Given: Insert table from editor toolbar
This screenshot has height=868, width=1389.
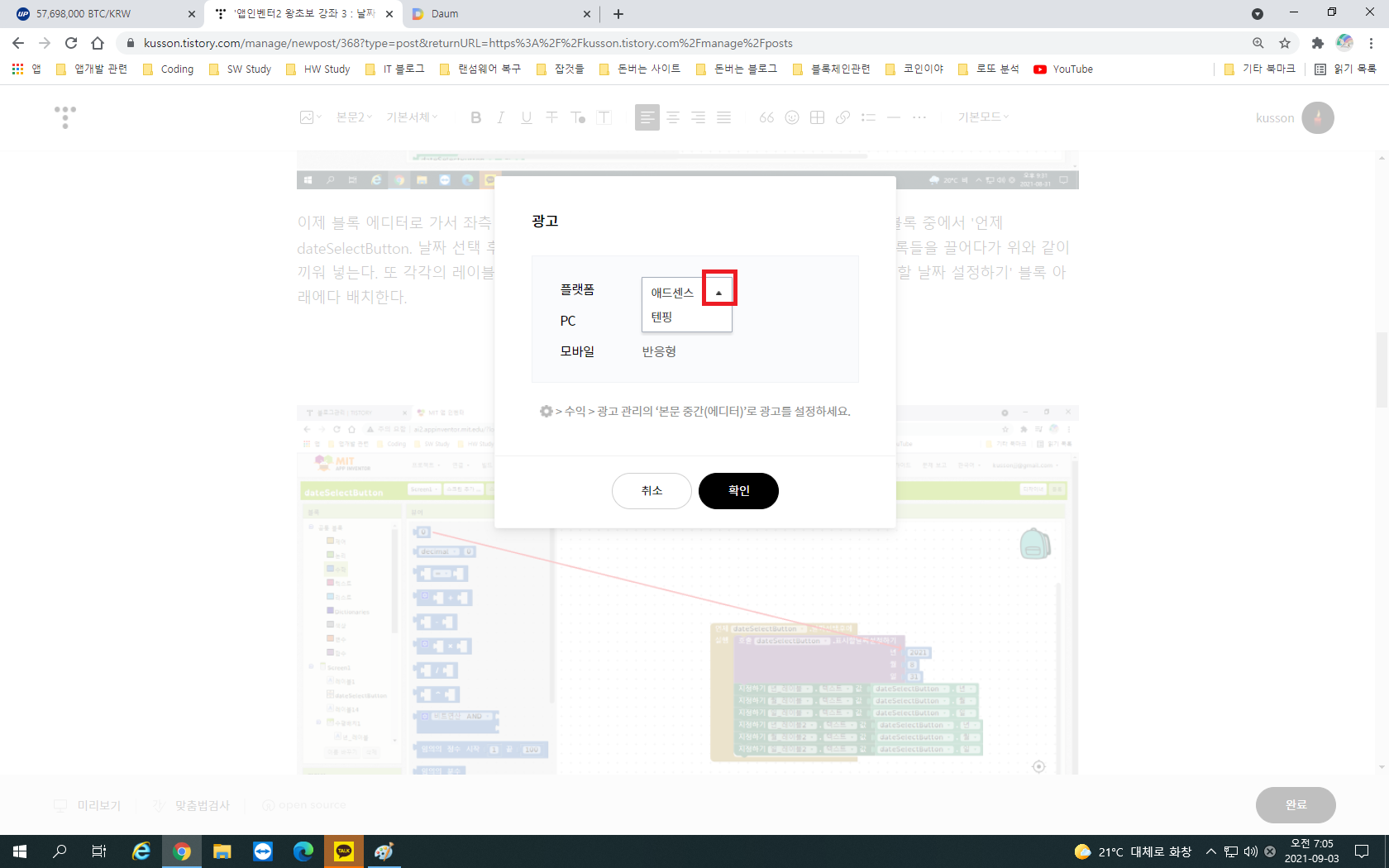Looking at the screenshot, I should click(818, 117).
